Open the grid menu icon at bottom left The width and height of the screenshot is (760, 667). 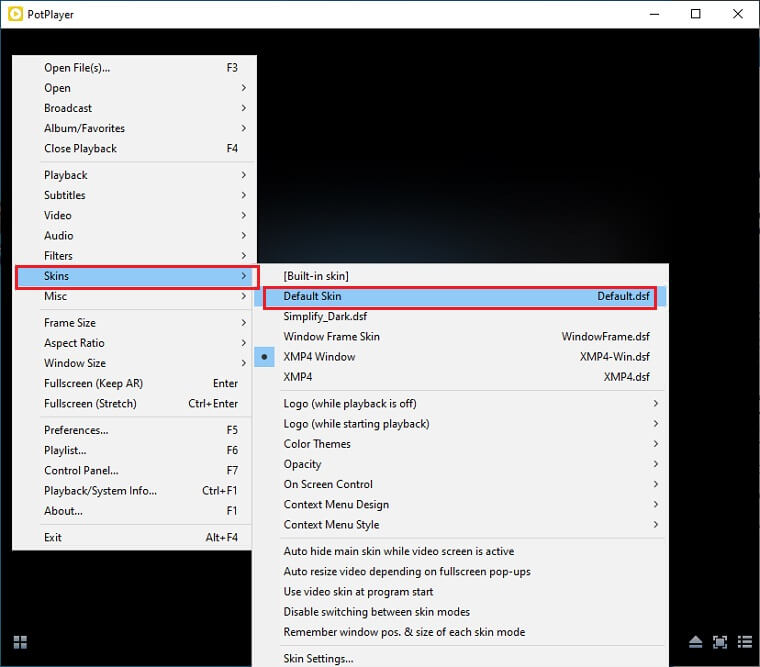[x=20, y=642]
